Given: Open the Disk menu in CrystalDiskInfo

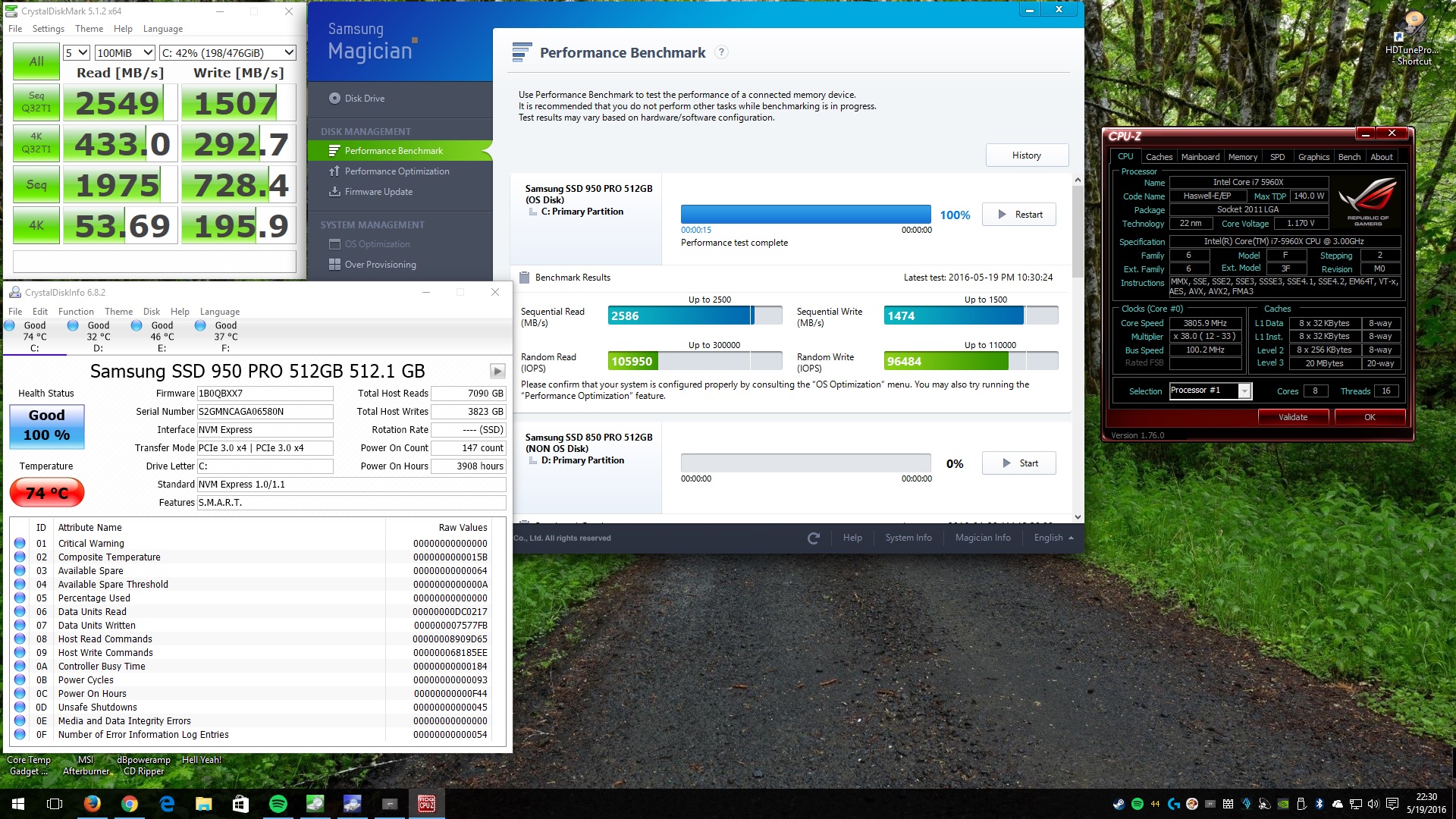Looking at the screenshot, I should pos(152,312).
